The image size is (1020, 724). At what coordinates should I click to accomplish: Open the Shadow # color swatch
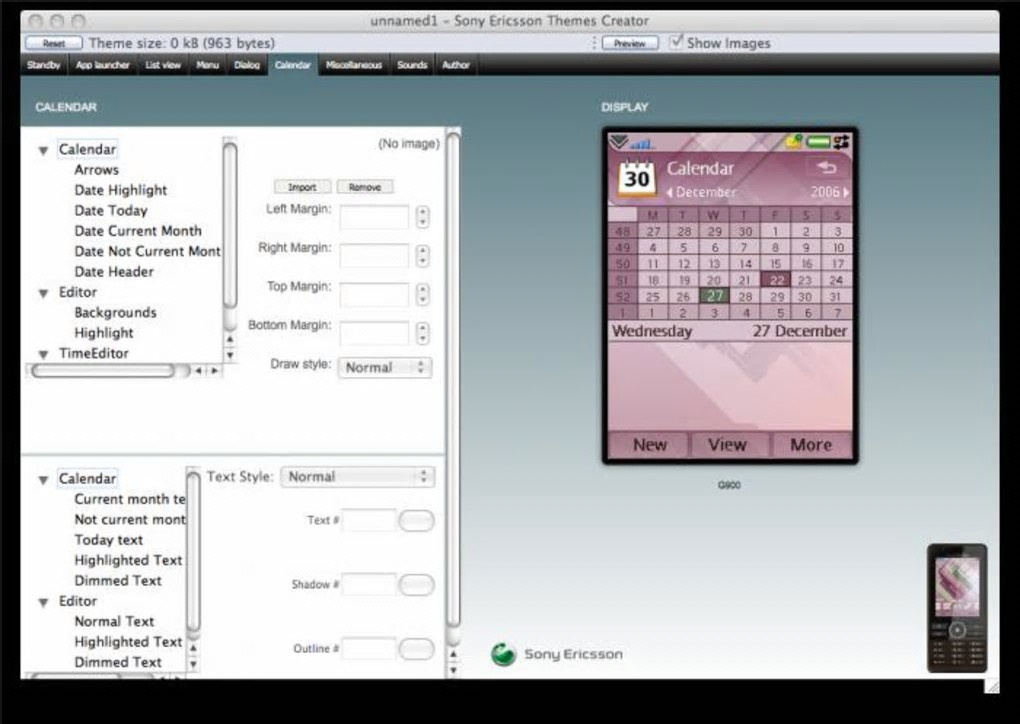coord(416,585)
